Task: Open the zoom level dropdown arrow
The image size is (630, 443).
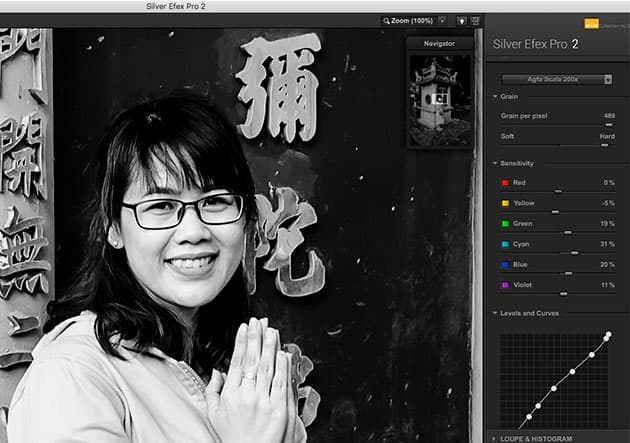Action: click(442, 20)
